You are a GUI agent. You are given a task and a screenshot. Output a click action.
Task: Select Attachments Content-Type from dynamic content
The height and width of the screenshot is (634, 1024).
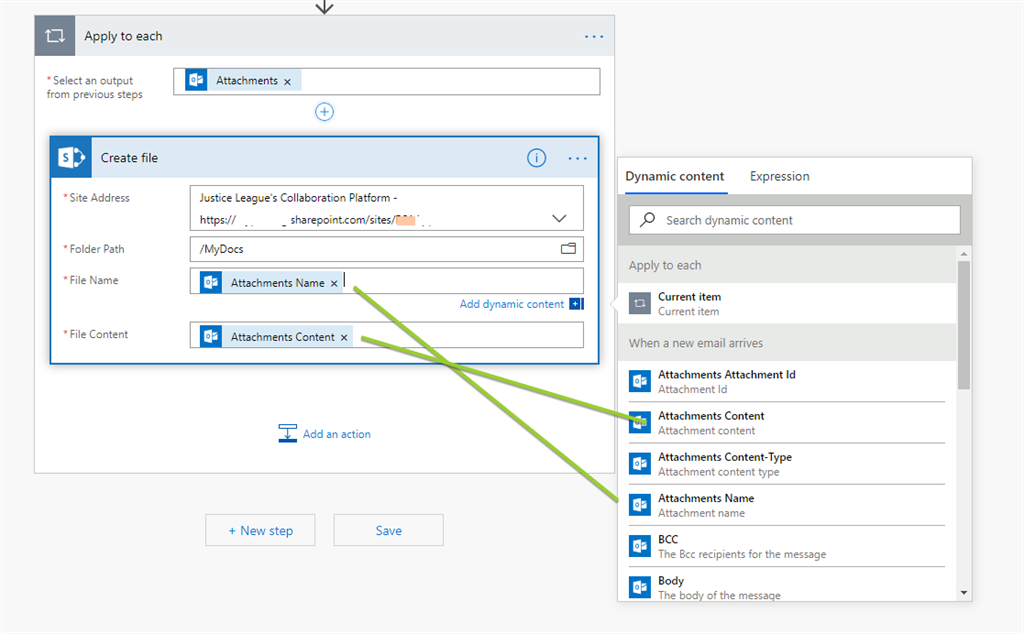click(724, 464)
